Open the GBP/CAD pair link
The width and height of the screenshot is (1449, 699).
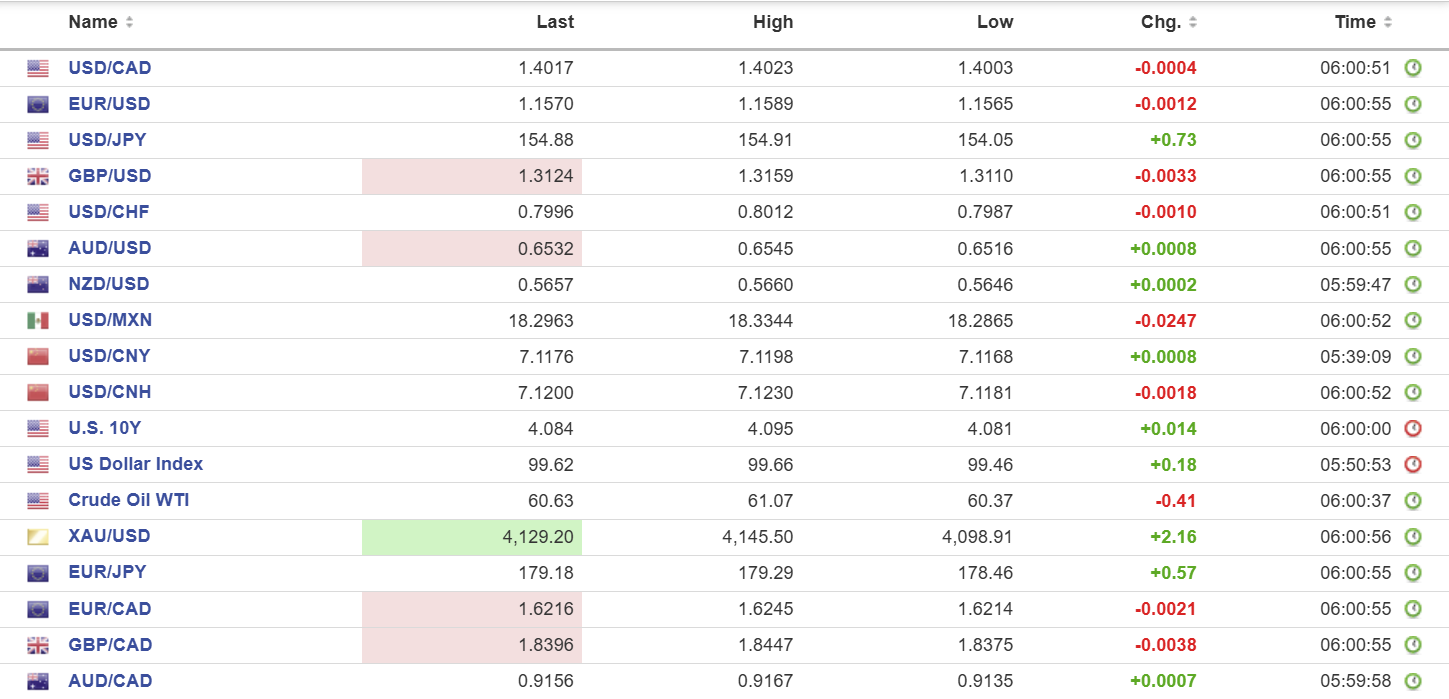pos(110,645)
